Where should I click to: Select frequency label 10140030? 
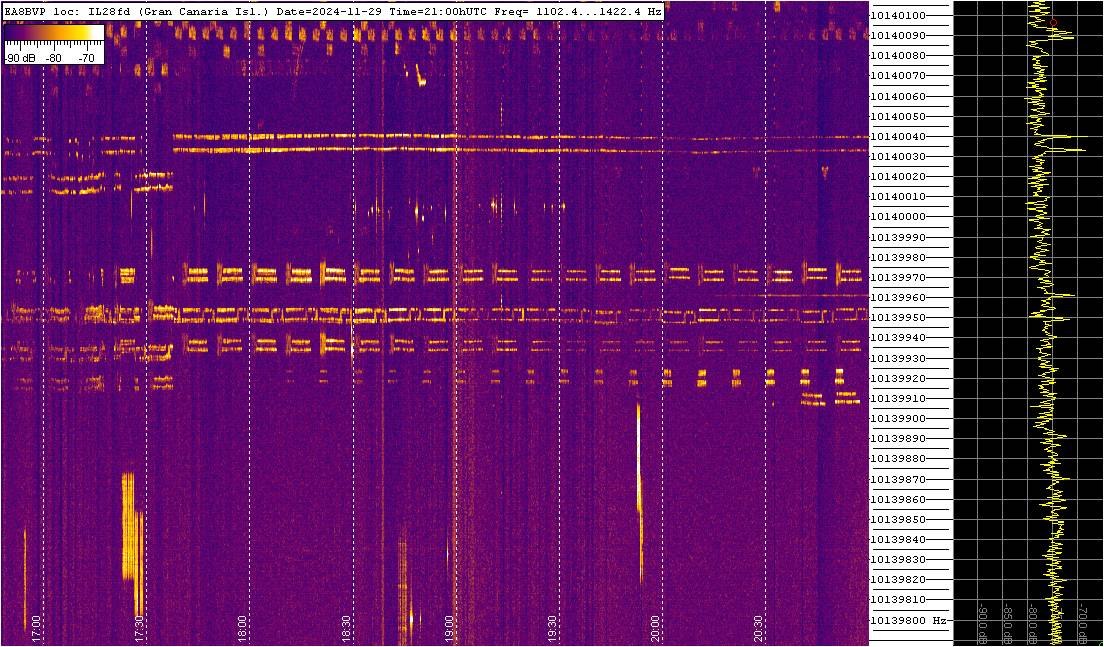[x=898, y=156]
